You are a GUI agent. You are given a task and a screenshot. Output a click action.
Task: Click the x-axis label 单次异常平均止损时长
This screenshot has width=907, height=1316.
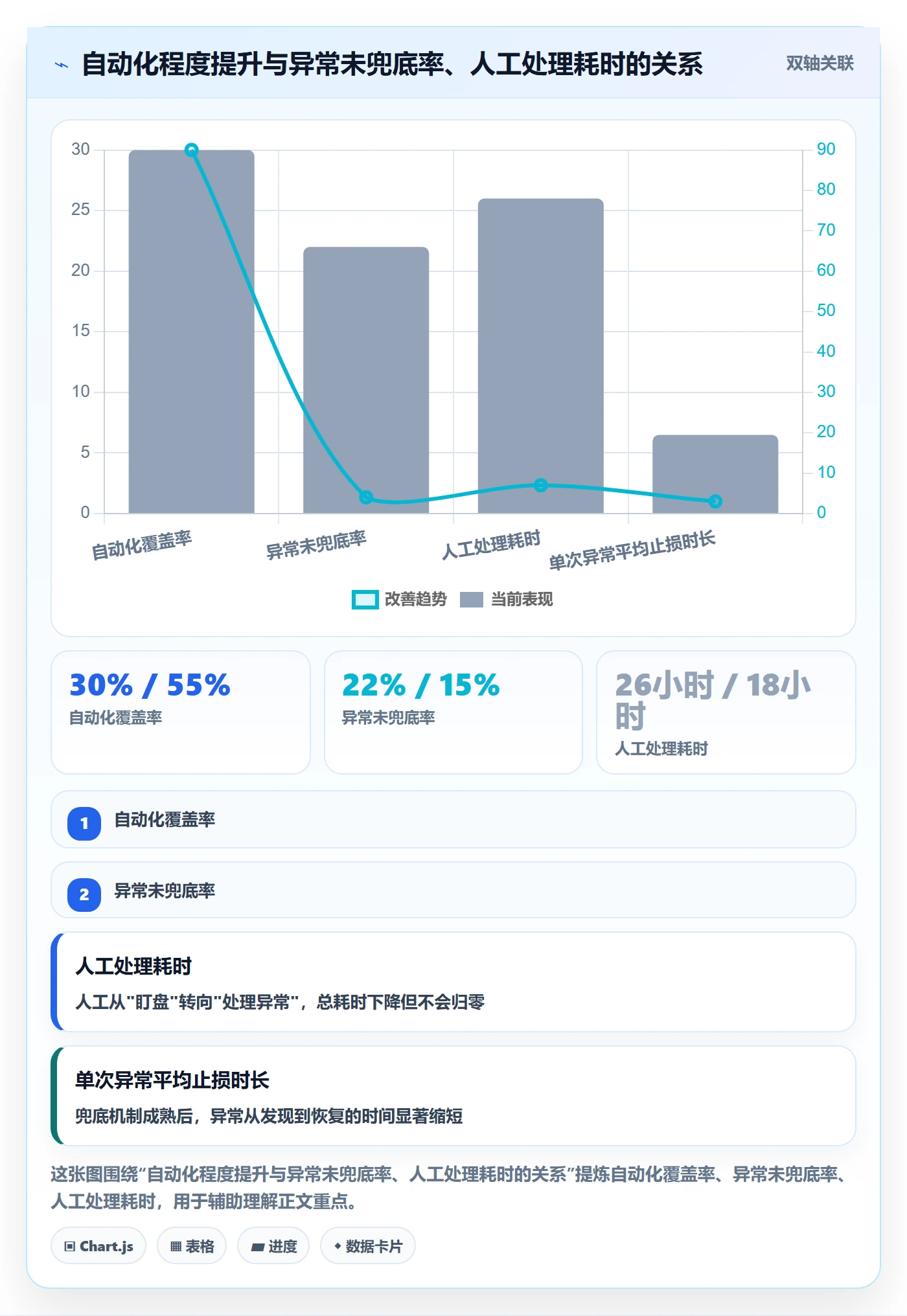632,550
